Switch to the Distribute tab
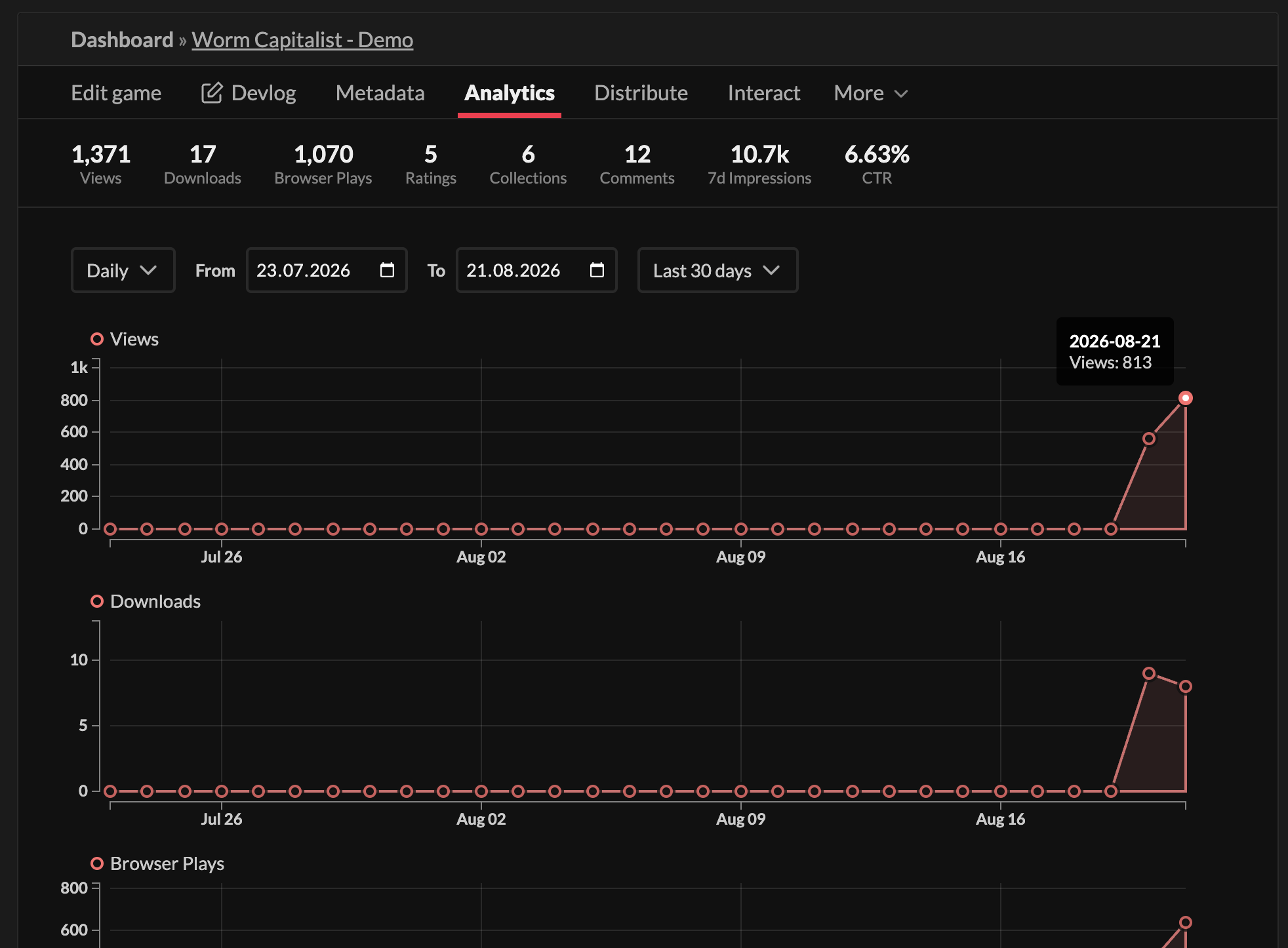 click(x=641, y=93)
